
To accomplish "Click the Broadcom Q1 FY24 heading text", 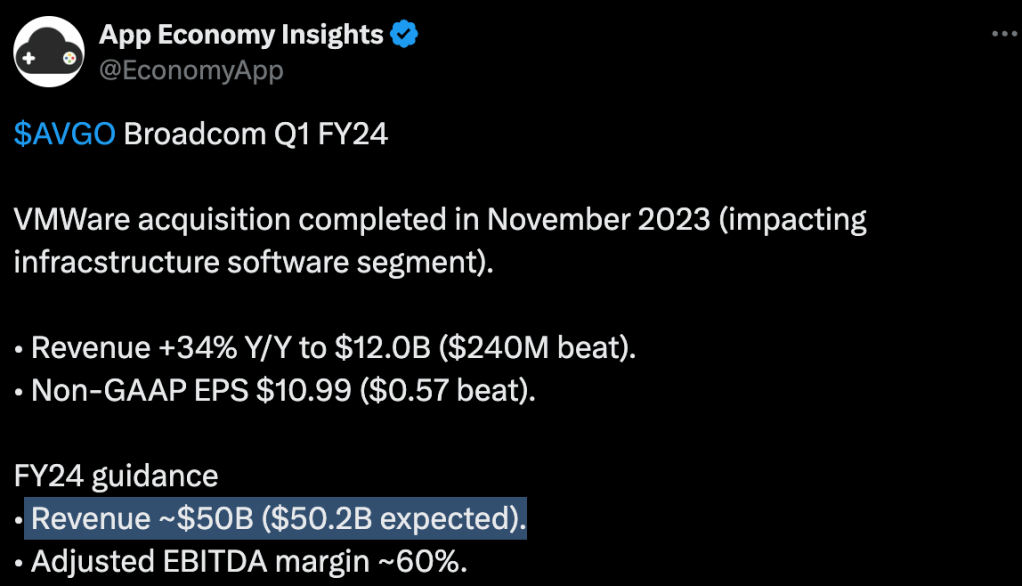I will click(x=255, y=135).
